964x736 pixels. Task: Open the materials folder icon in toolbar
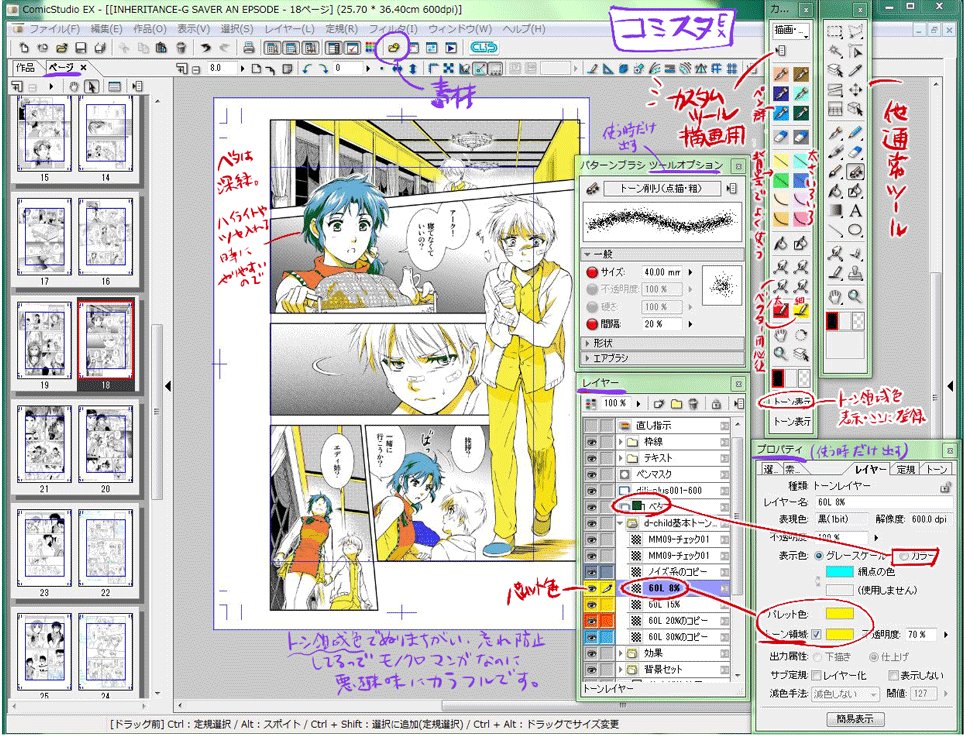tap(394, 47)
